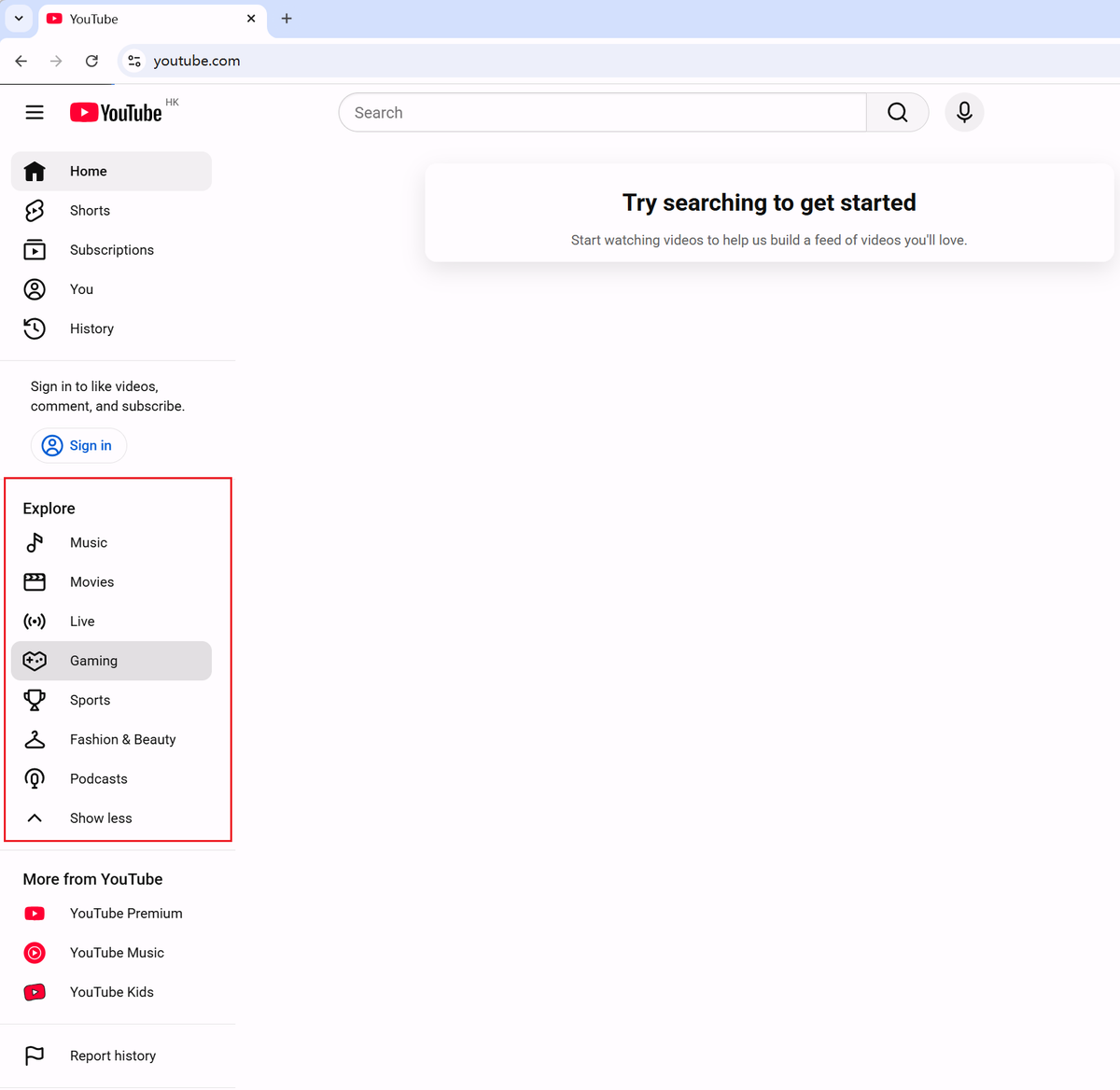Open Live under Explore
1120x1090 pixels.
[111, 622]
